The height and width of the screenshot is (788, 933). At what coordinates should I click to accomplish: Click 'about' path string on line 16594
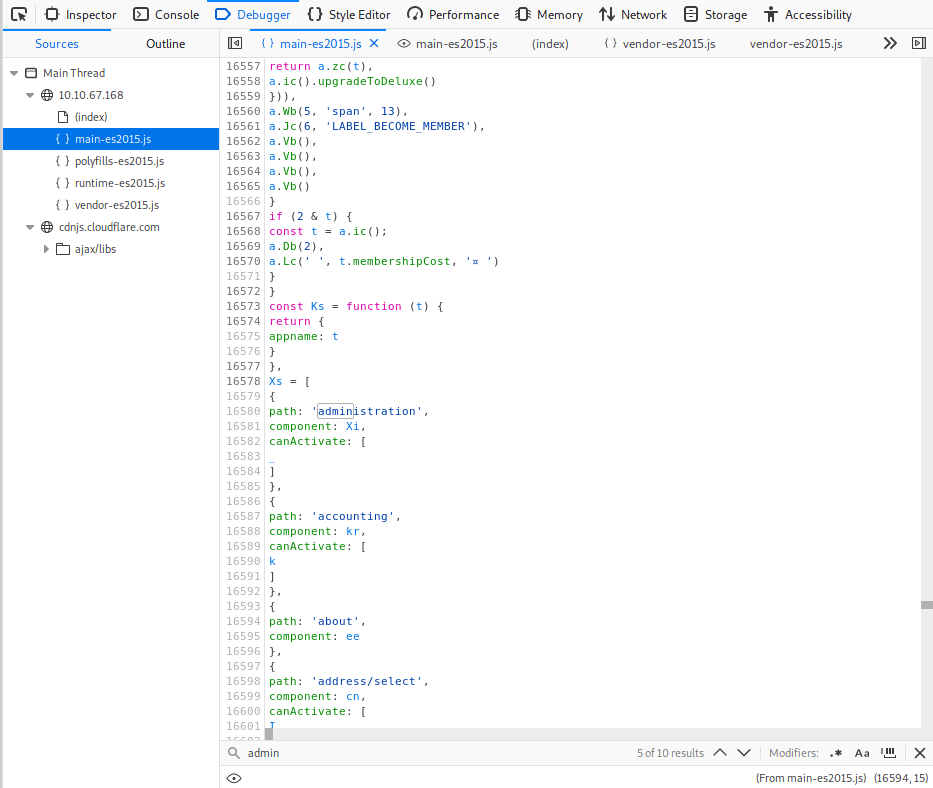coord(335,621)
